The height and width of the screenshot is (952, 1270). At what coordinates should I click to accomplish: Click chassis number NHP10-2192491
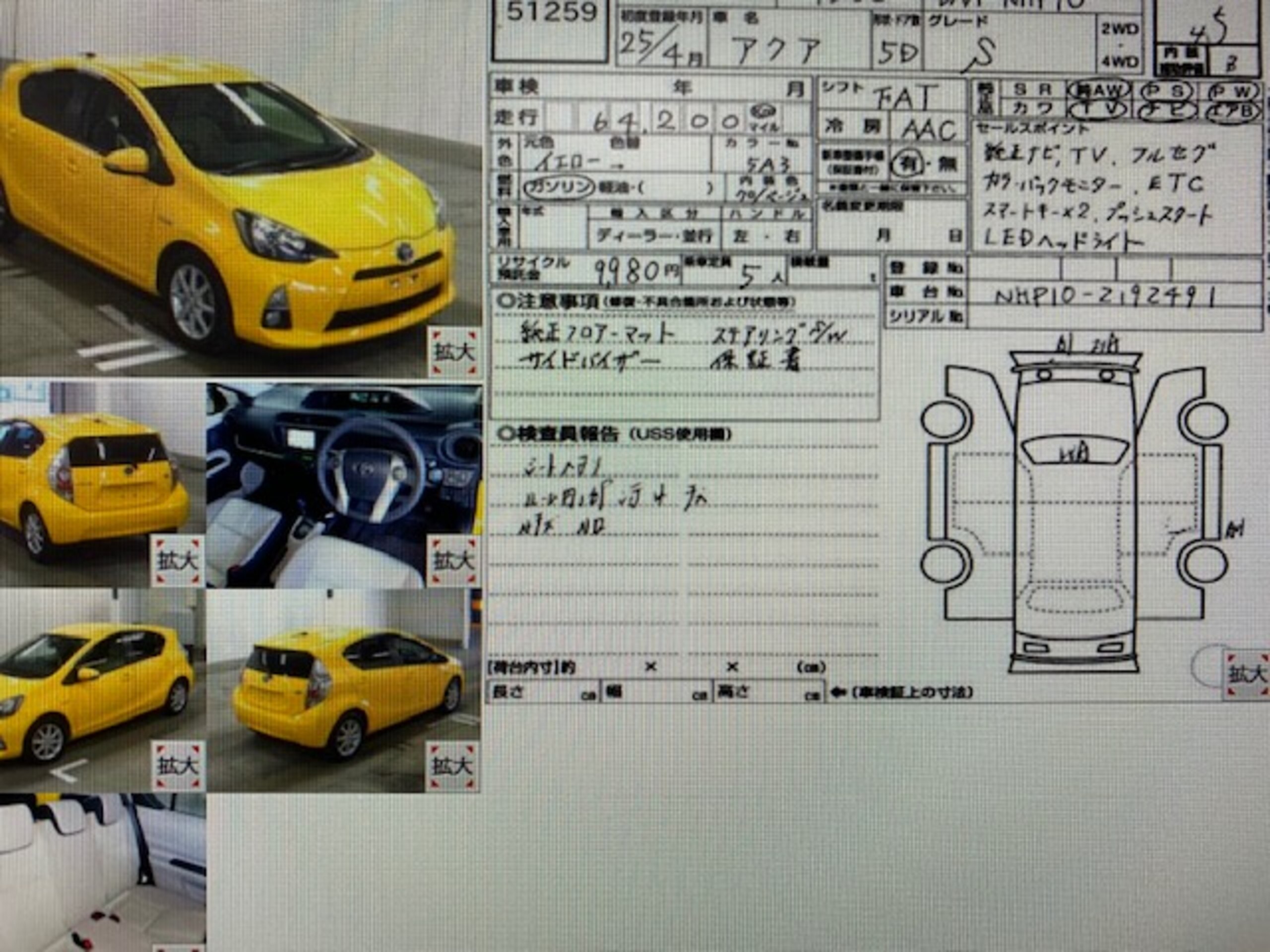1105,296
